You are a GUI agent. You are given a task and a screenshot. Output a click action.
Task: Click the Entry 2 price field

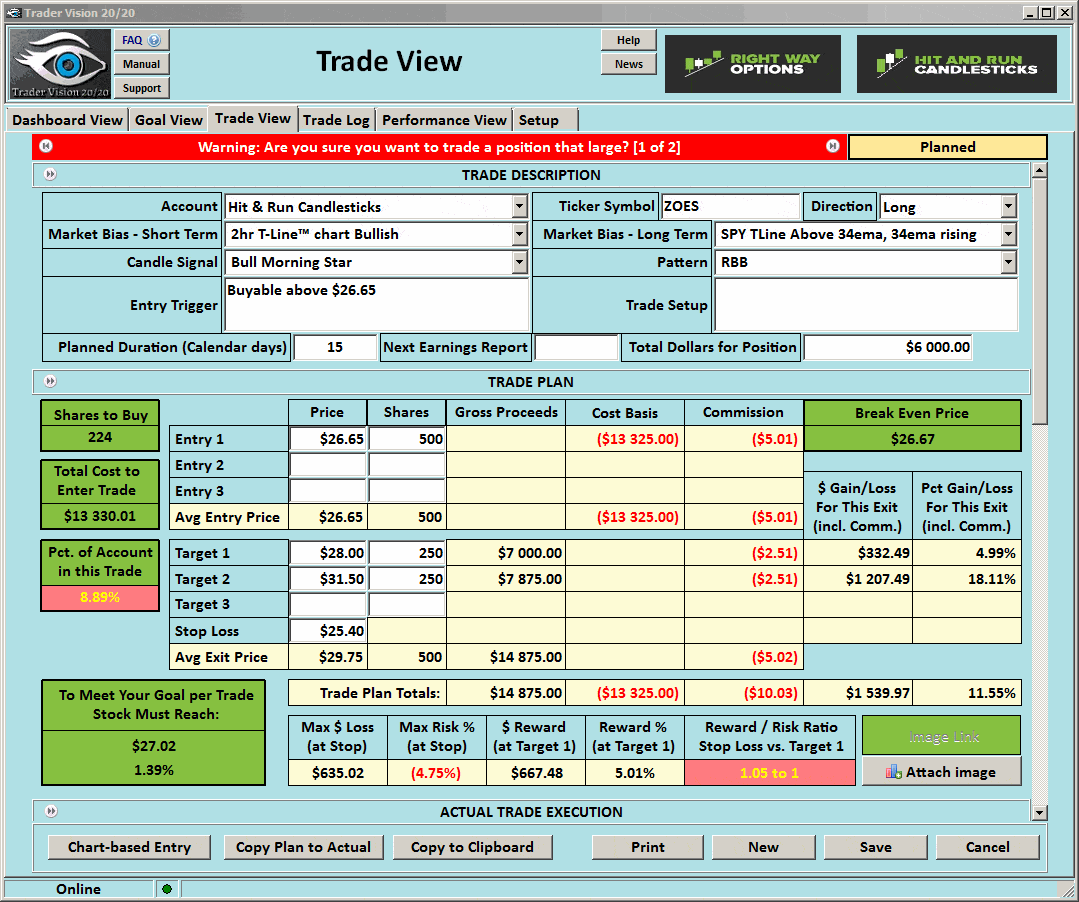pos(328,465)
